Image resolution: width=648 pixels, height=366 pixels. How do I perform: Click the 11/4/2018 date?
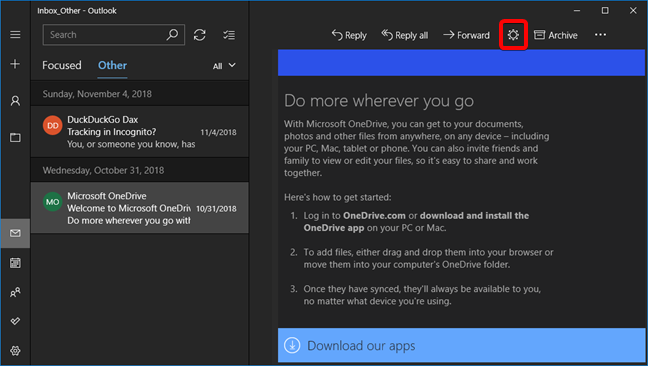(x=218, y=132)
